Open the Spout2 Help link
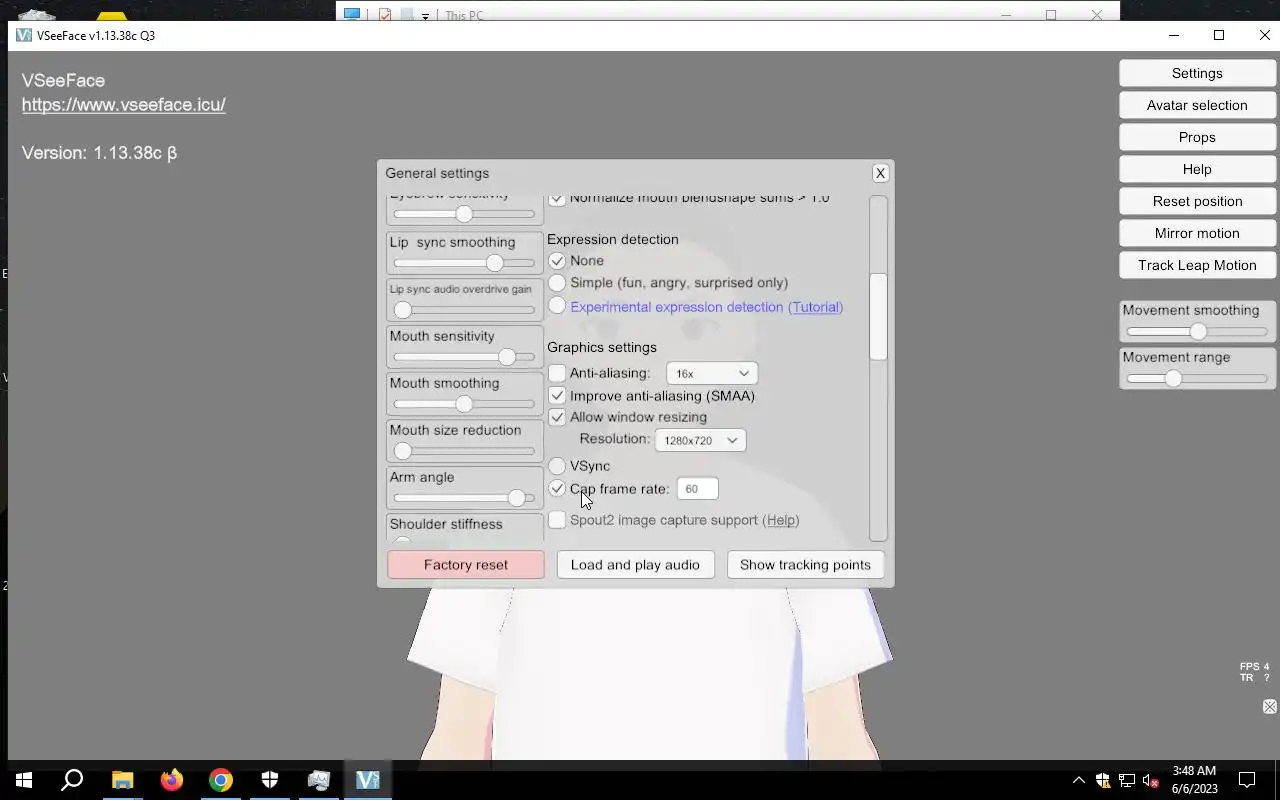The height and width of the screenshot is (800, 1280). (781, 520)
